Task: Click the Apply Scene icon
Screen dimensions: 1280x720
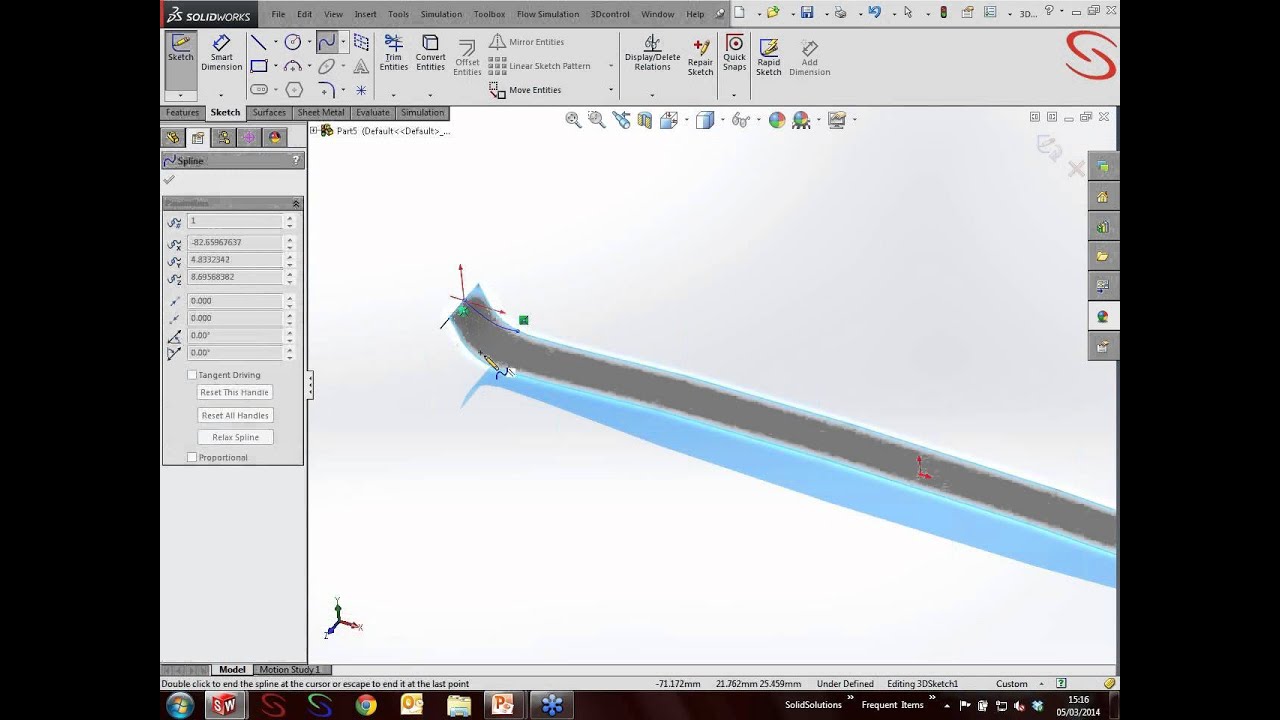Action: click(x=801, y=120)
